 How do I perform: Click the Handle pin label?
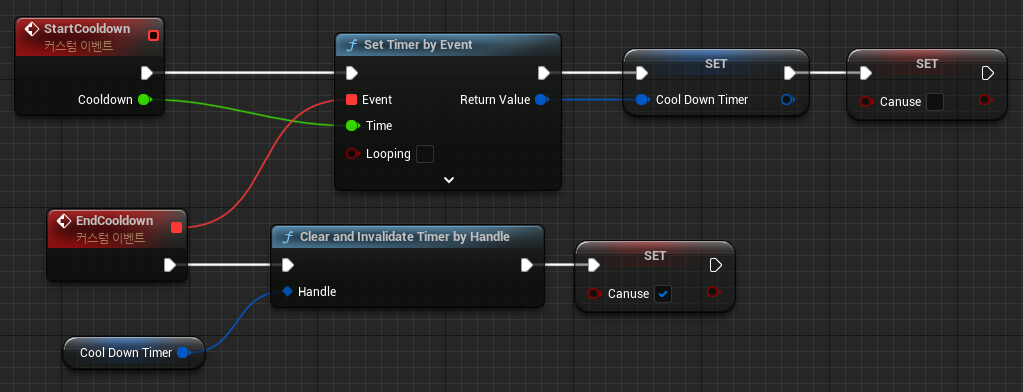(x=317, y=292)
